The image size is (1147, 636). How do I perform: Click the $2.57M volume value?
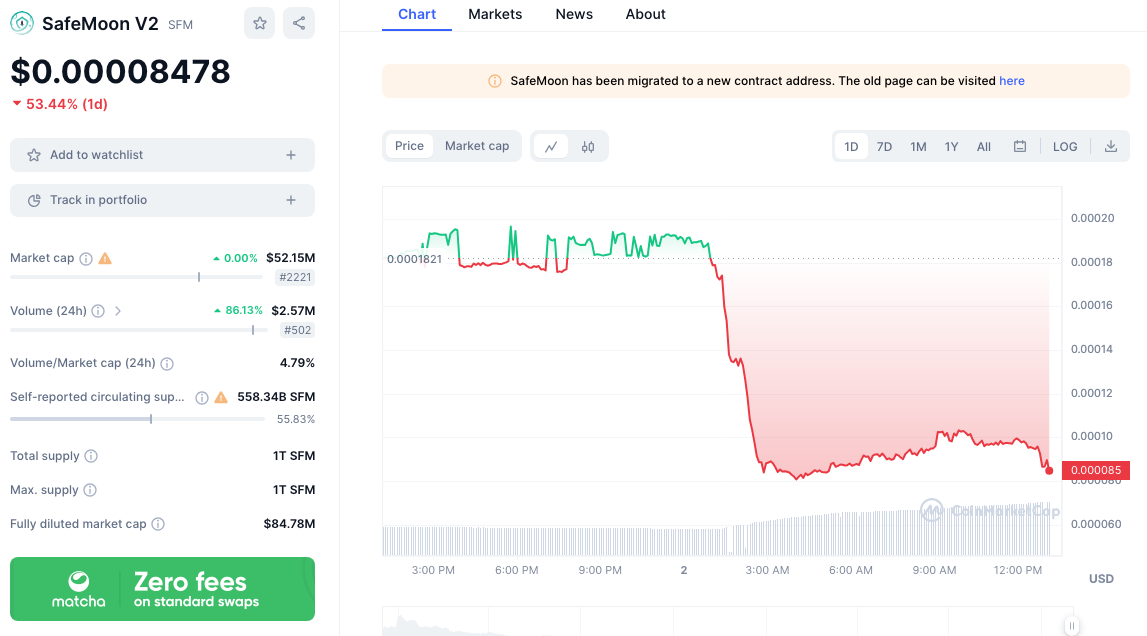[x=293, y=311]
